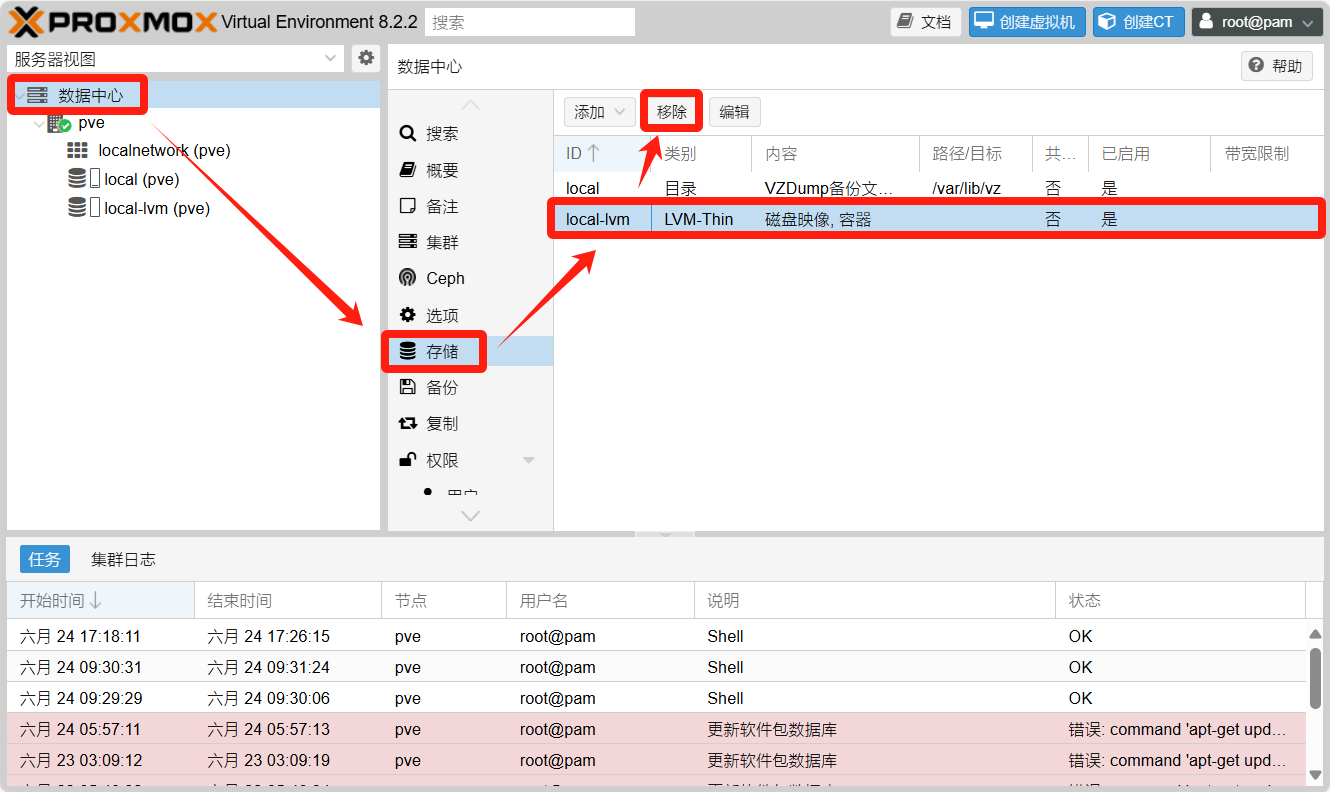Open 复制 replication icon item
This screenshot has height=792, width=1330.
[x=407, y=423]
